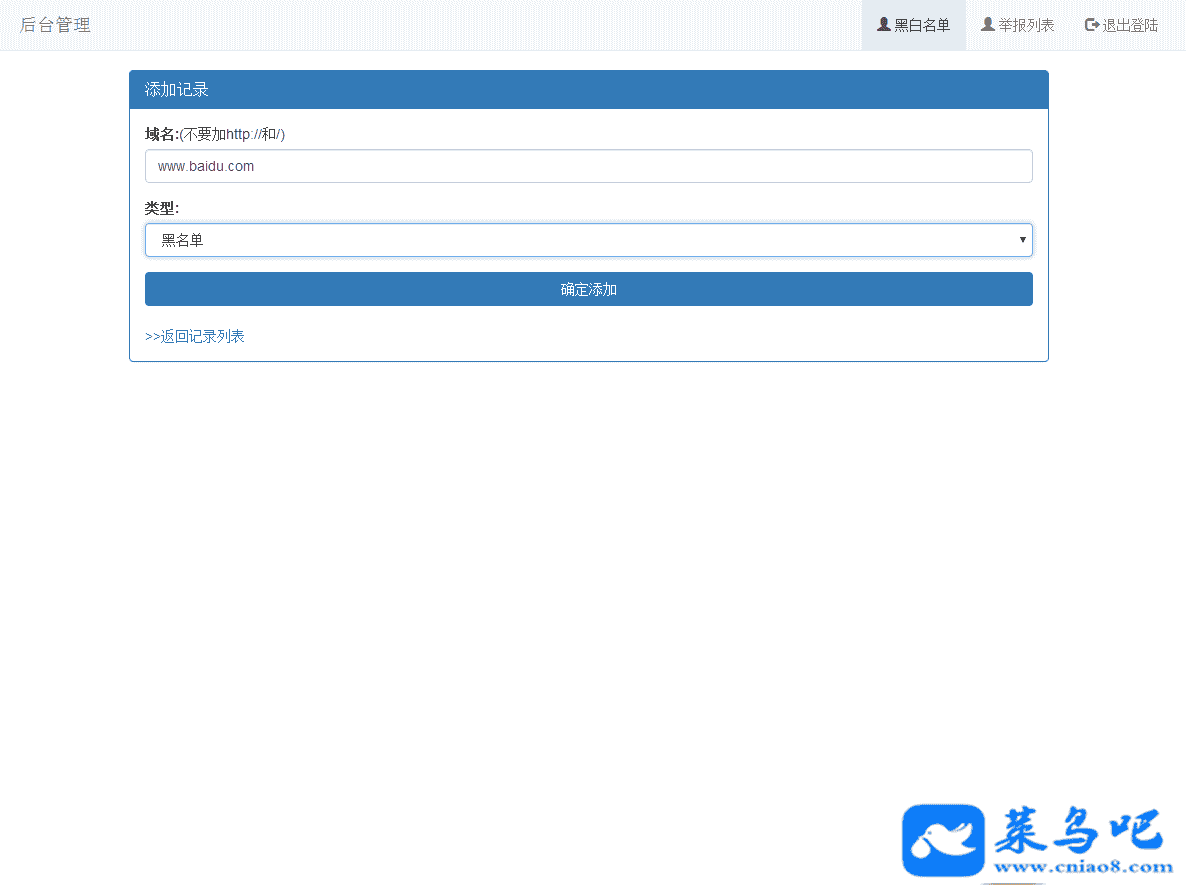Click the 类型 field label
Screen dimensions: 1186x888
click(162, 208)
